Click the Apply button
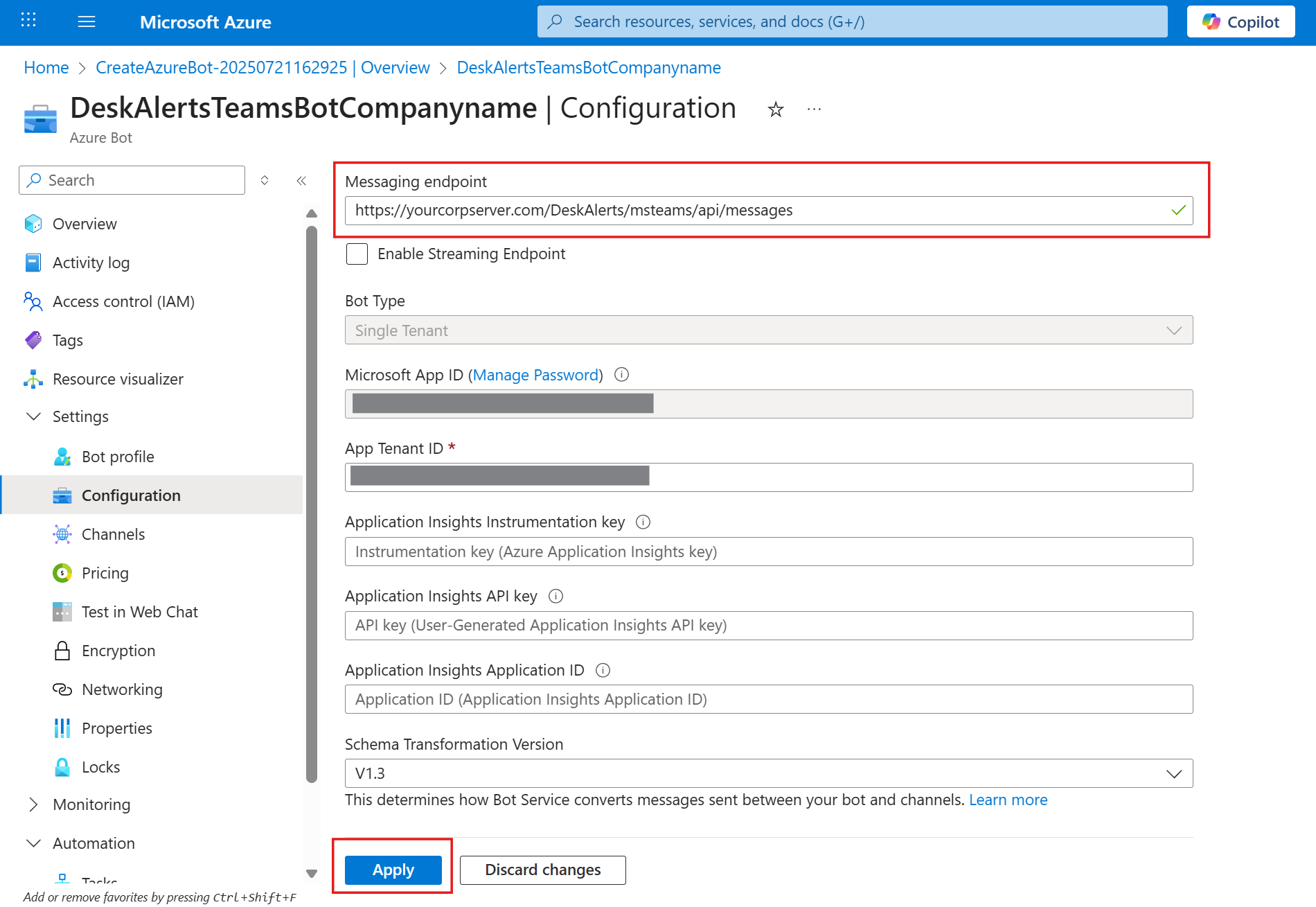Screen dimensions: 1316x907 tap(393, 870)
